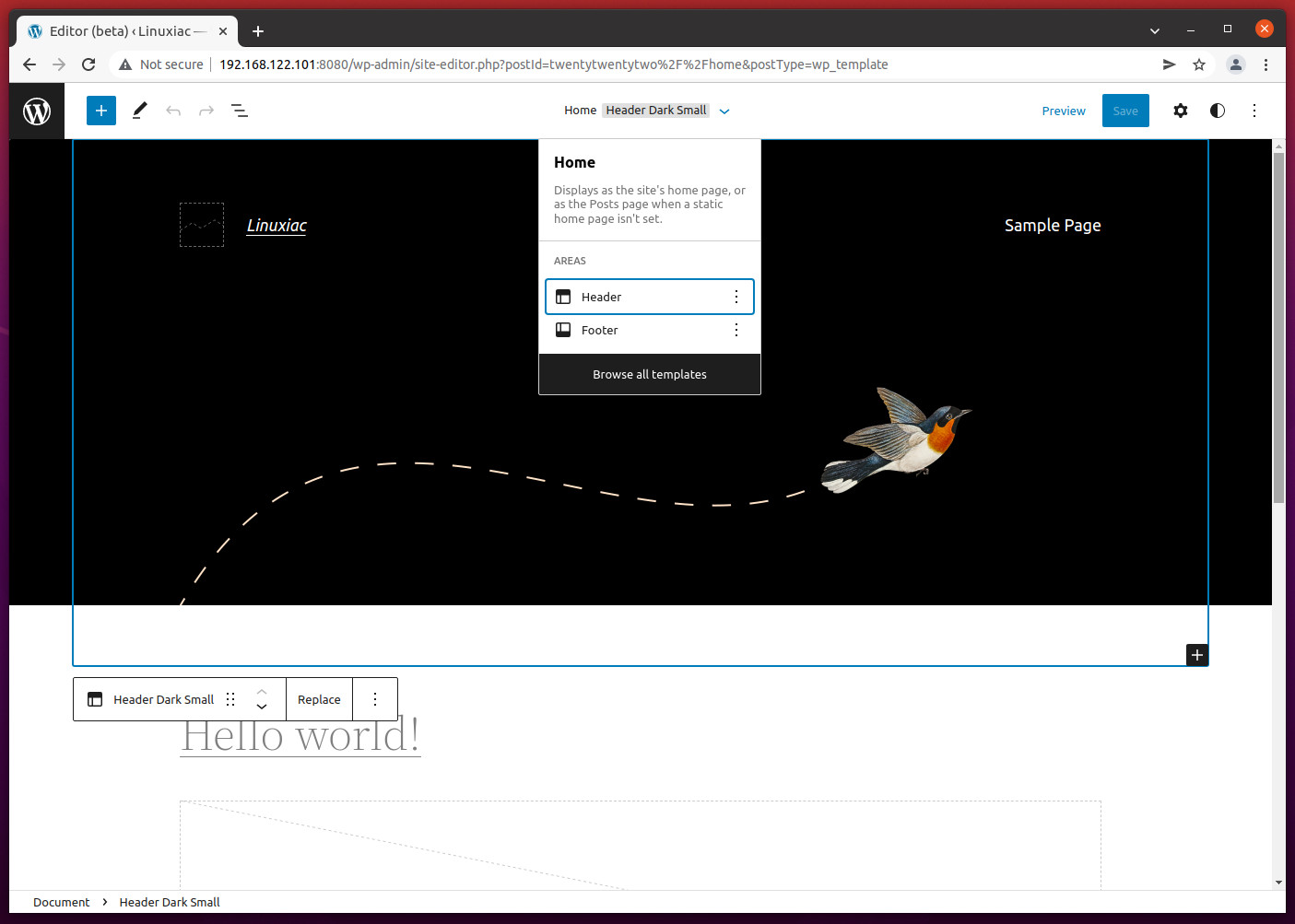The height and width of the screenshot is (924, 1295).
Task: Open editor Options three-dot menu
Action: [x=1254, y=111]
